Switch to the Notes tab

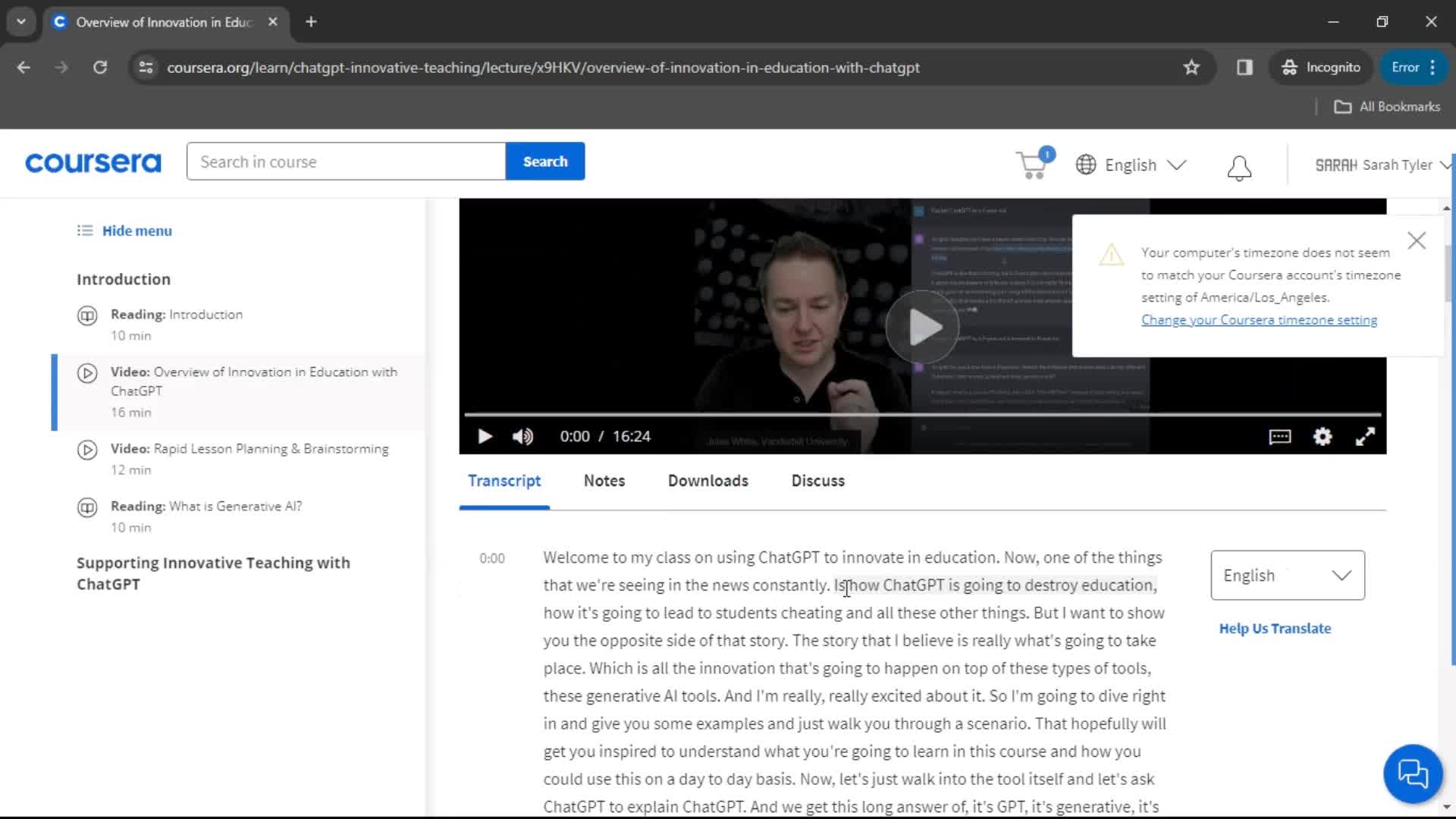click(603, 481)
